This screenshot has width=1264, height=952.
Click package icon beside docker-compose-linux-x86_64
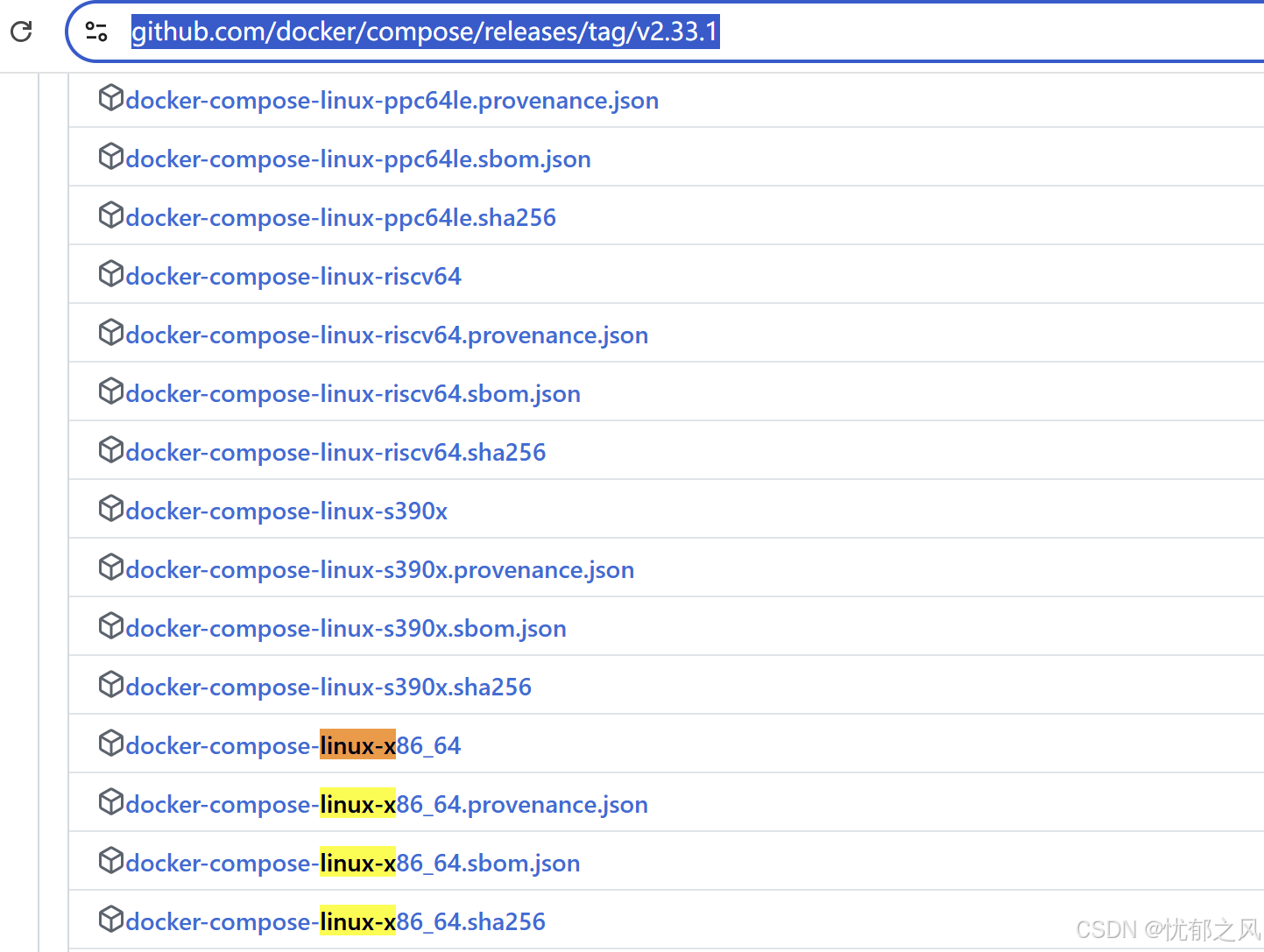[x=111, y=744]
